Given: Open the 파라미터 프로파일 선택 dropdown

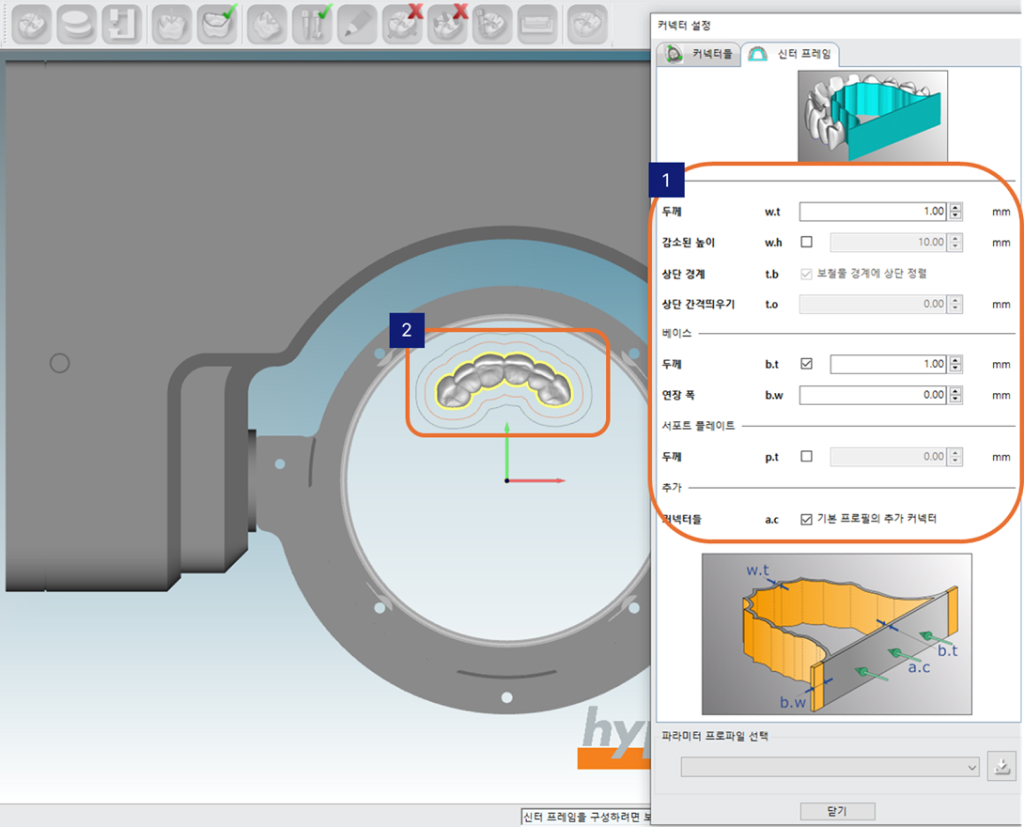Looking at the screenshot, I should [830, 767].
